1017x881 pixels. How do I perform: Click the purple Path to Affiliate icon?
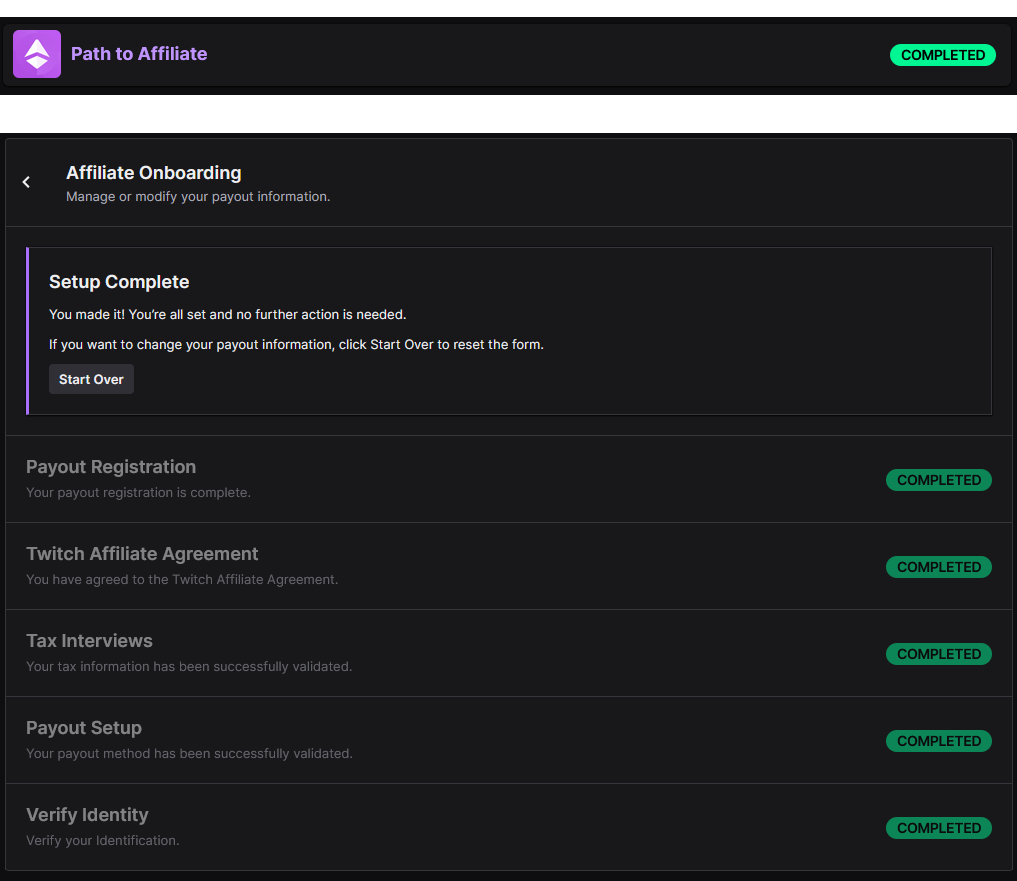[x=37, y=54]
